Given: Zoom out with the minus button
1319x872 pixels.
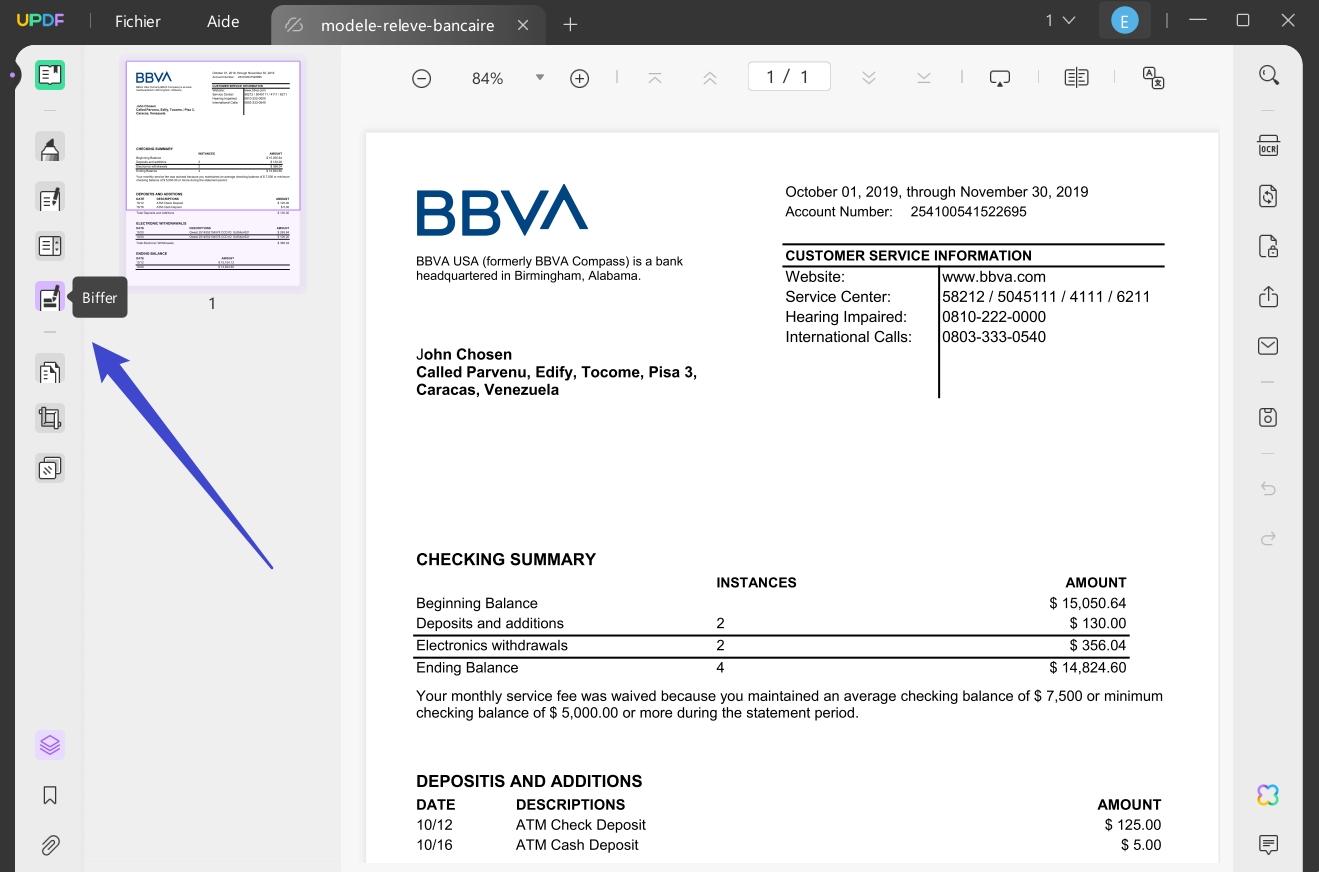Looking at the screenshot, I should (422, 78).
